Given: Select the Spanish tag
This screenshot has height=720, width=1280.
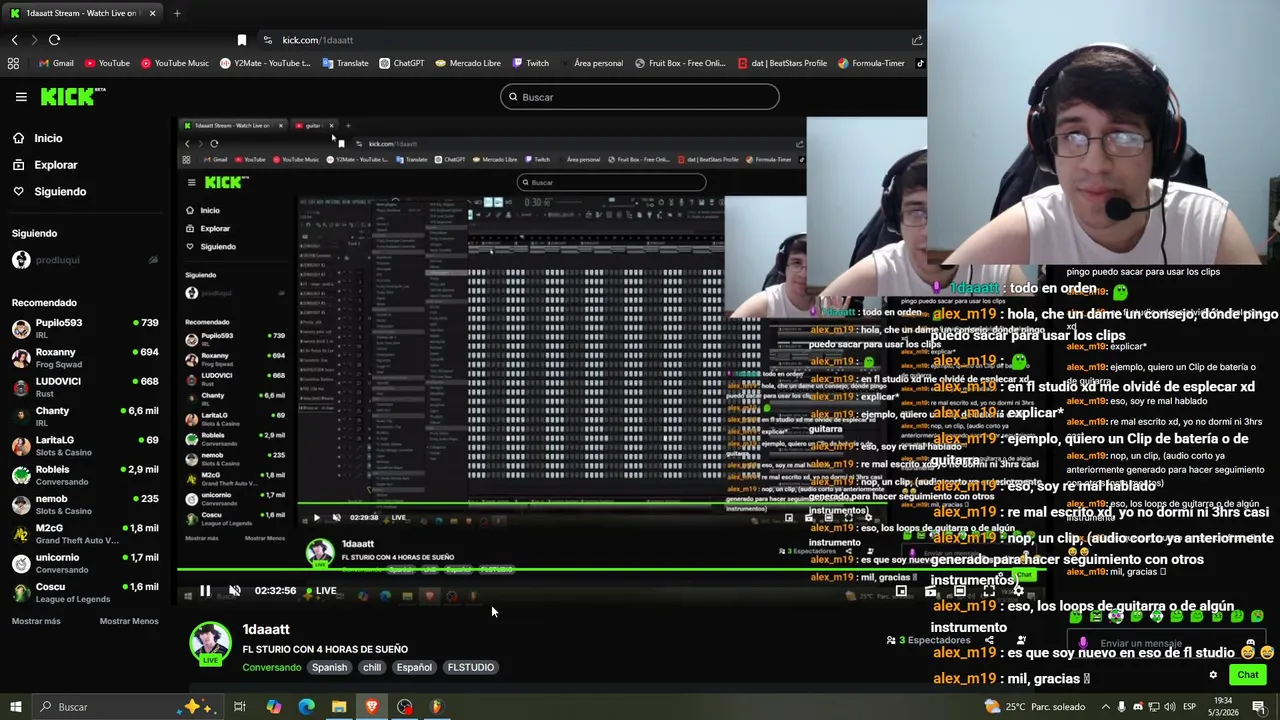Looking at the screenshot, I should [x=329, y=667].
